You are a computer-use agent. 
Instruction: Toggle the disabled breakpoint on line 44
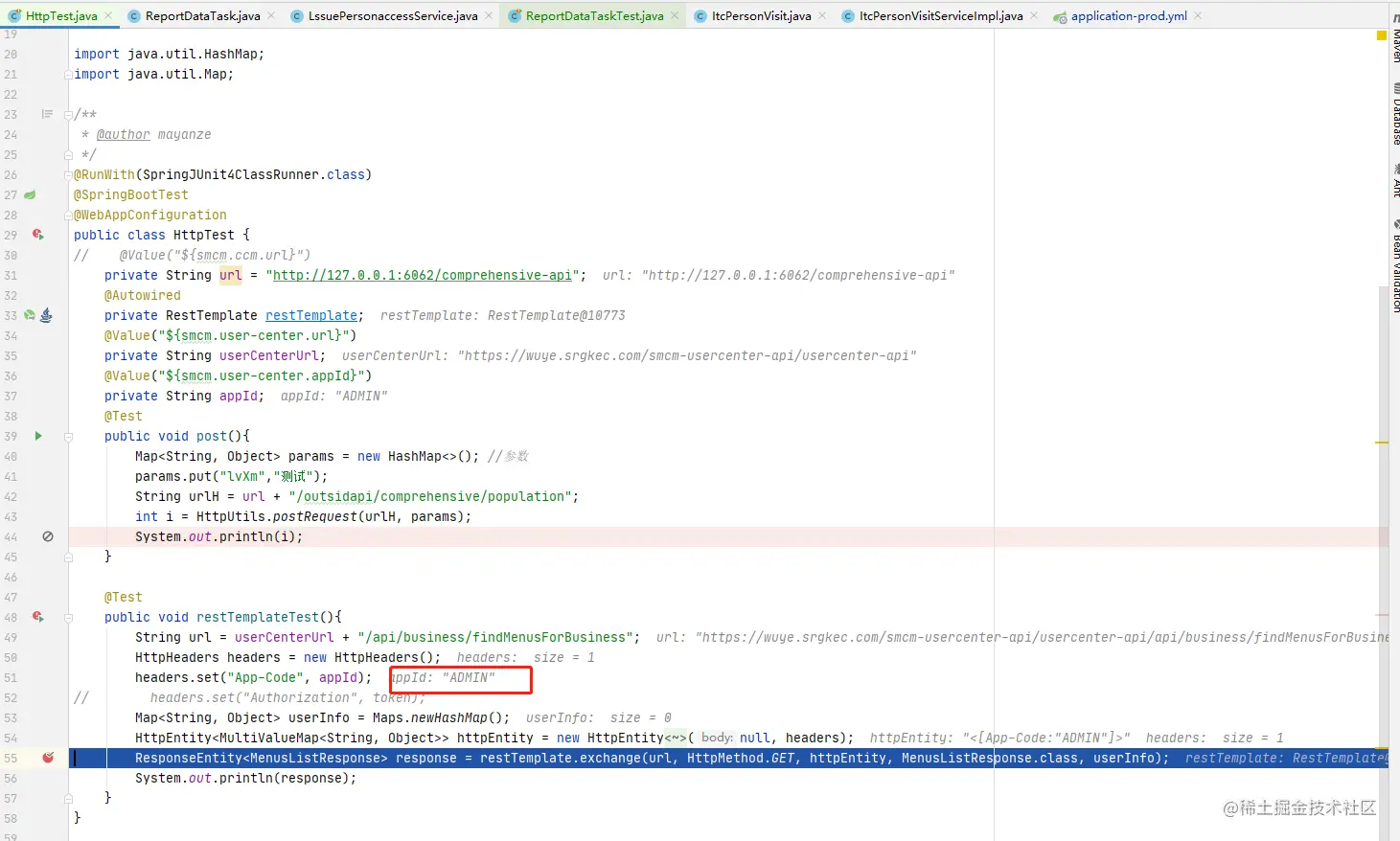pyautogui.click(x=48, y=536)
